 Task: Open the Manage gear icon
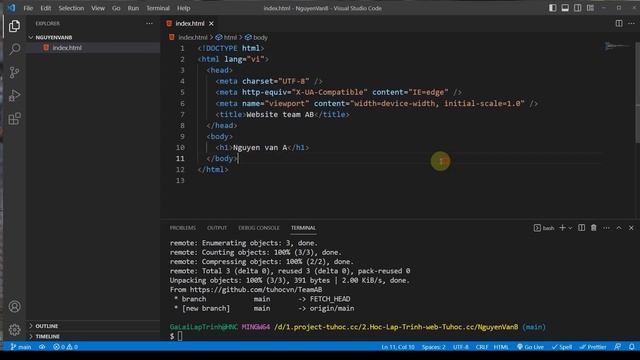click(14, 329)
